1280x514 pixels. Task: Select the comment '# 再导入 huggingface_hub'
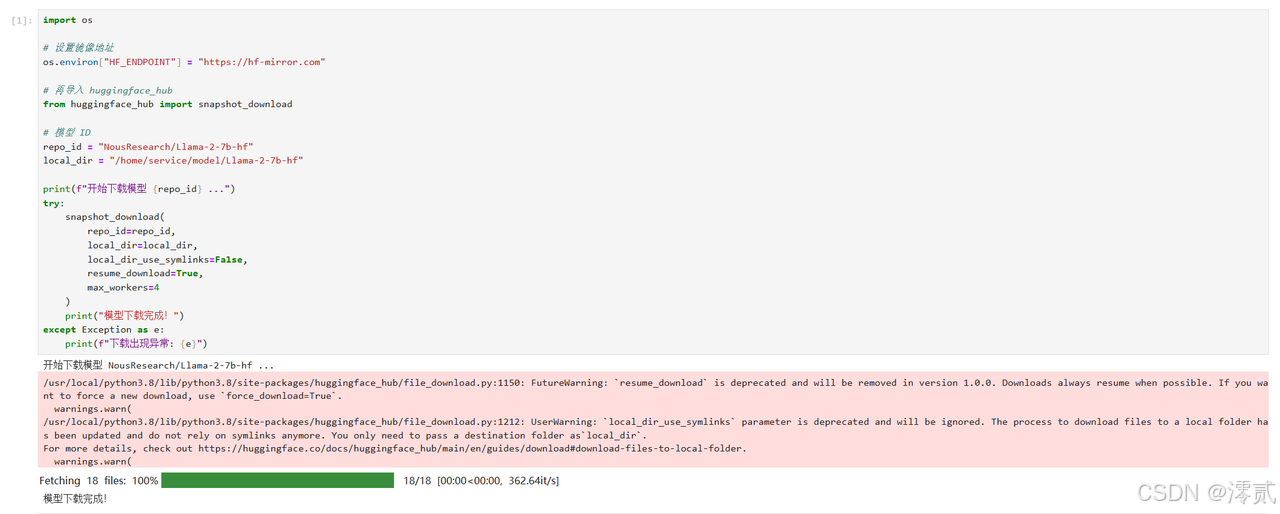(x=108, y=90)
